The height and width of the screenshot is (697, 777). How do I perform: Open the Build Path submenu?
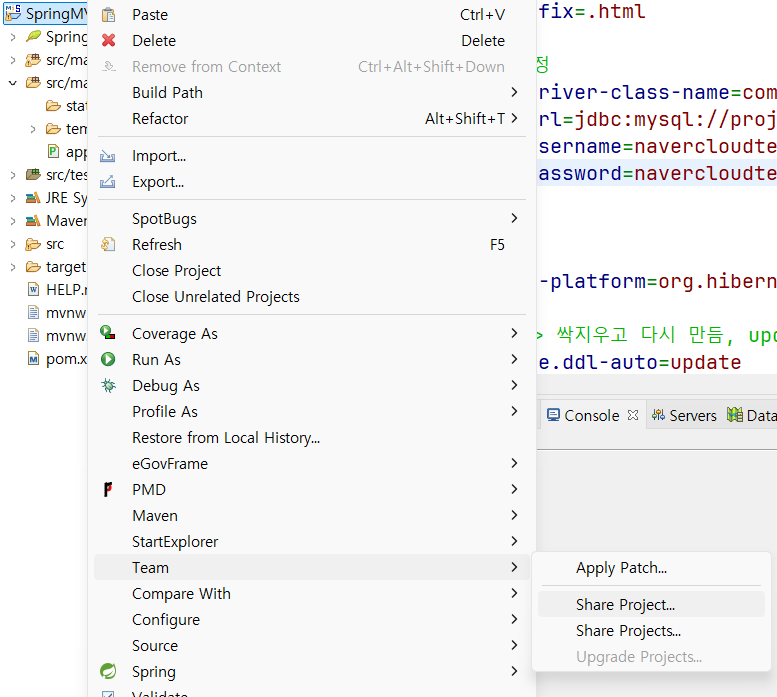click(312, 93)
